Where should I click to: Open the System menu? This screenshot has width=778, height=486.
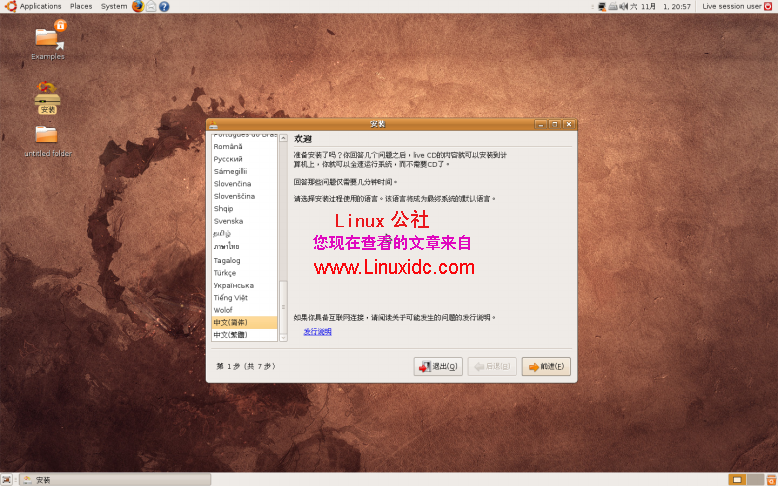click(114, 6)
